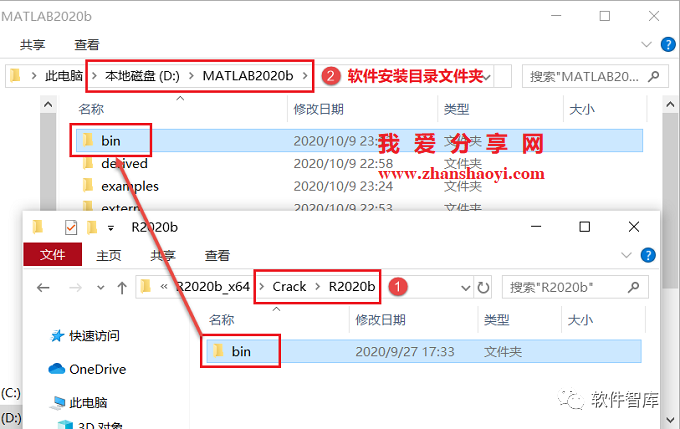This screenshot has height=429, width=680.
Task: Go up one folder level in R2020b window
Action: pos(122,287)
